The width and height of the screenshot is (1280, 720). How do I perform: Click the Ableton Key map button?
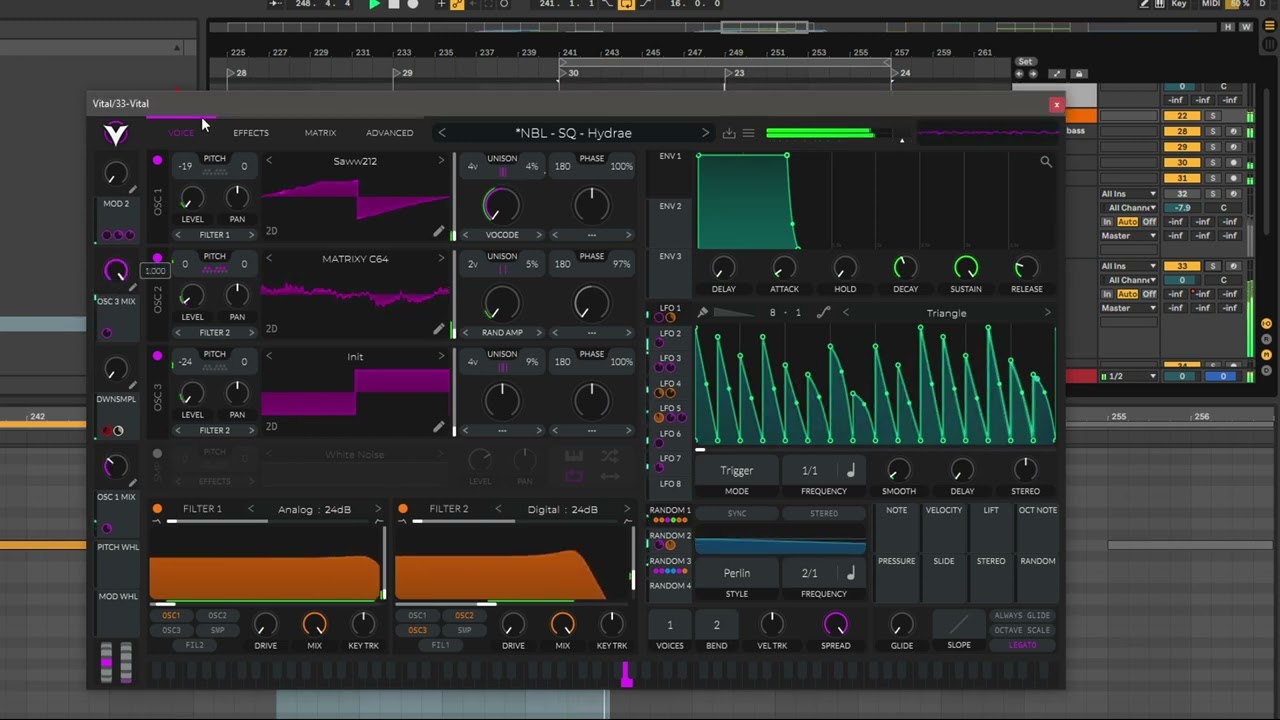coord(1179,4)
